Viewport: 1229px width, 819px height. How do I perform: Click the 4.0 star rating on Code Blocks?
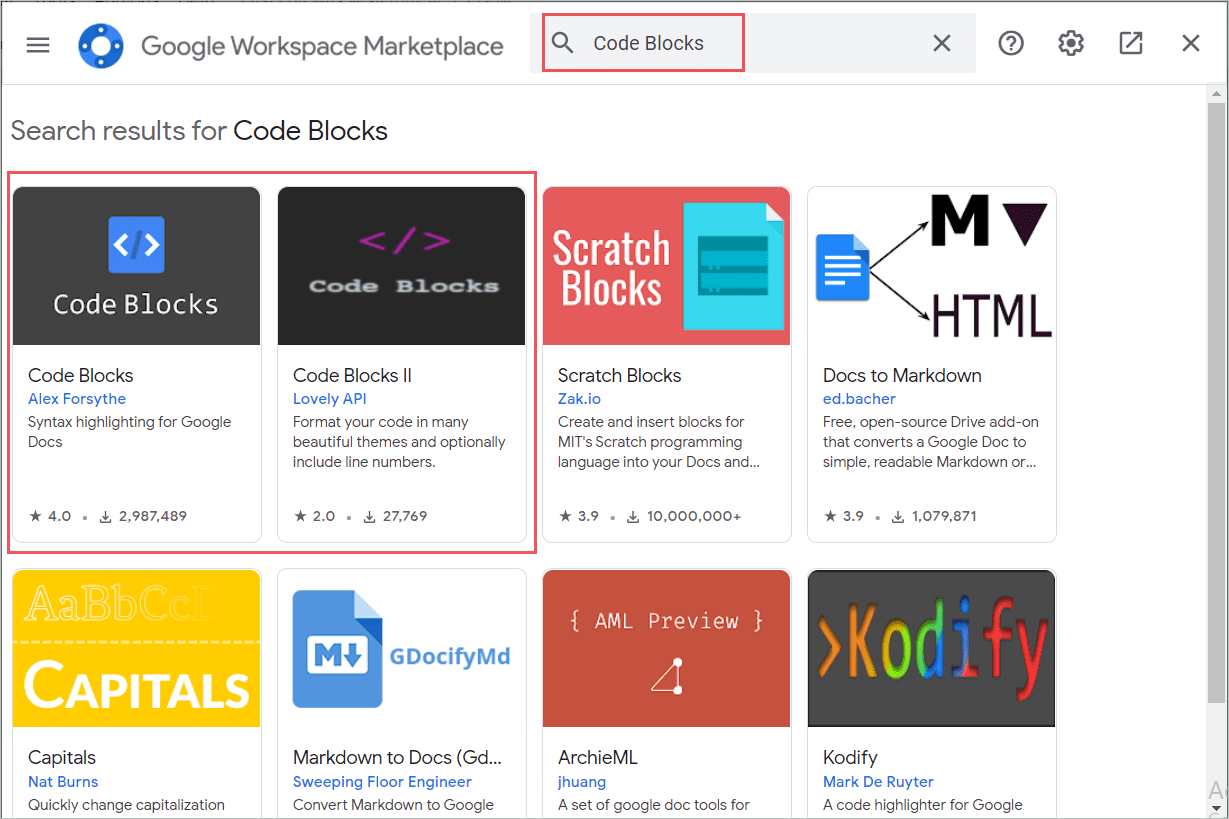[50, 516]
